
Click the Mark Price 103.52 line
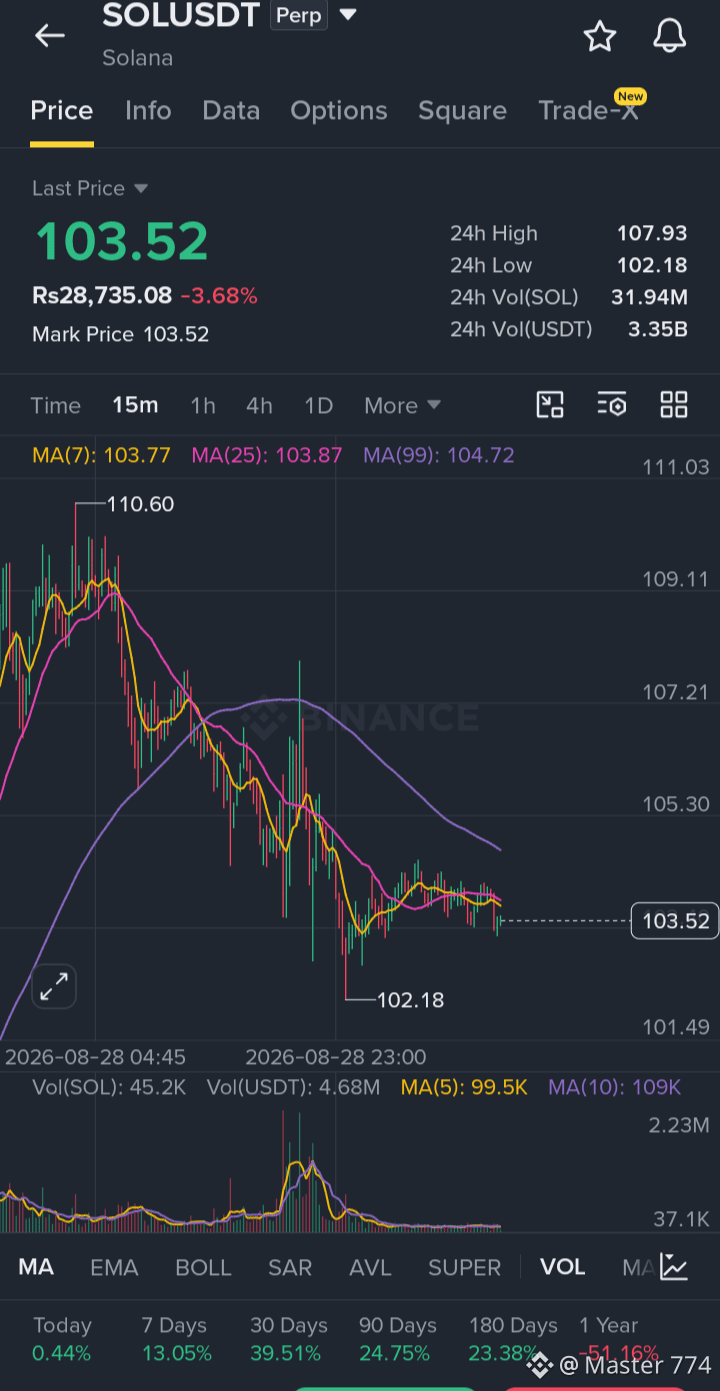click(x=120, y=334)
